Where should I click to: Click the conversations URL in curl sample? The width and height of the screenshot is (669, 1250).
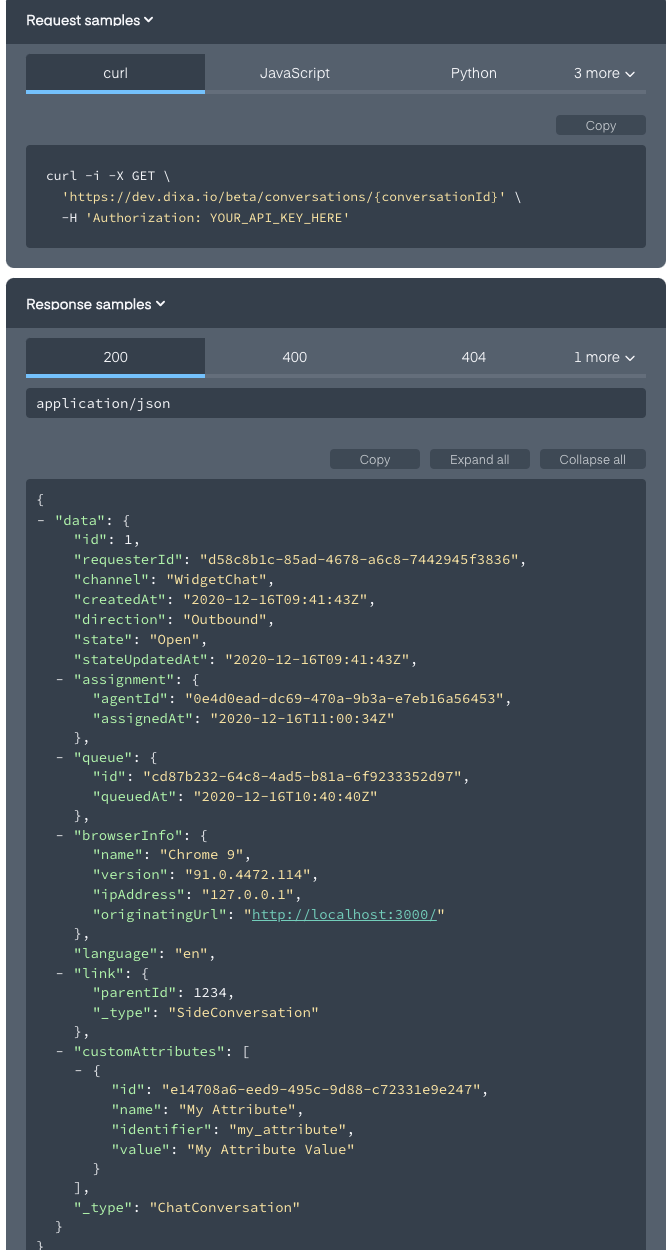[x=284, y=196]
